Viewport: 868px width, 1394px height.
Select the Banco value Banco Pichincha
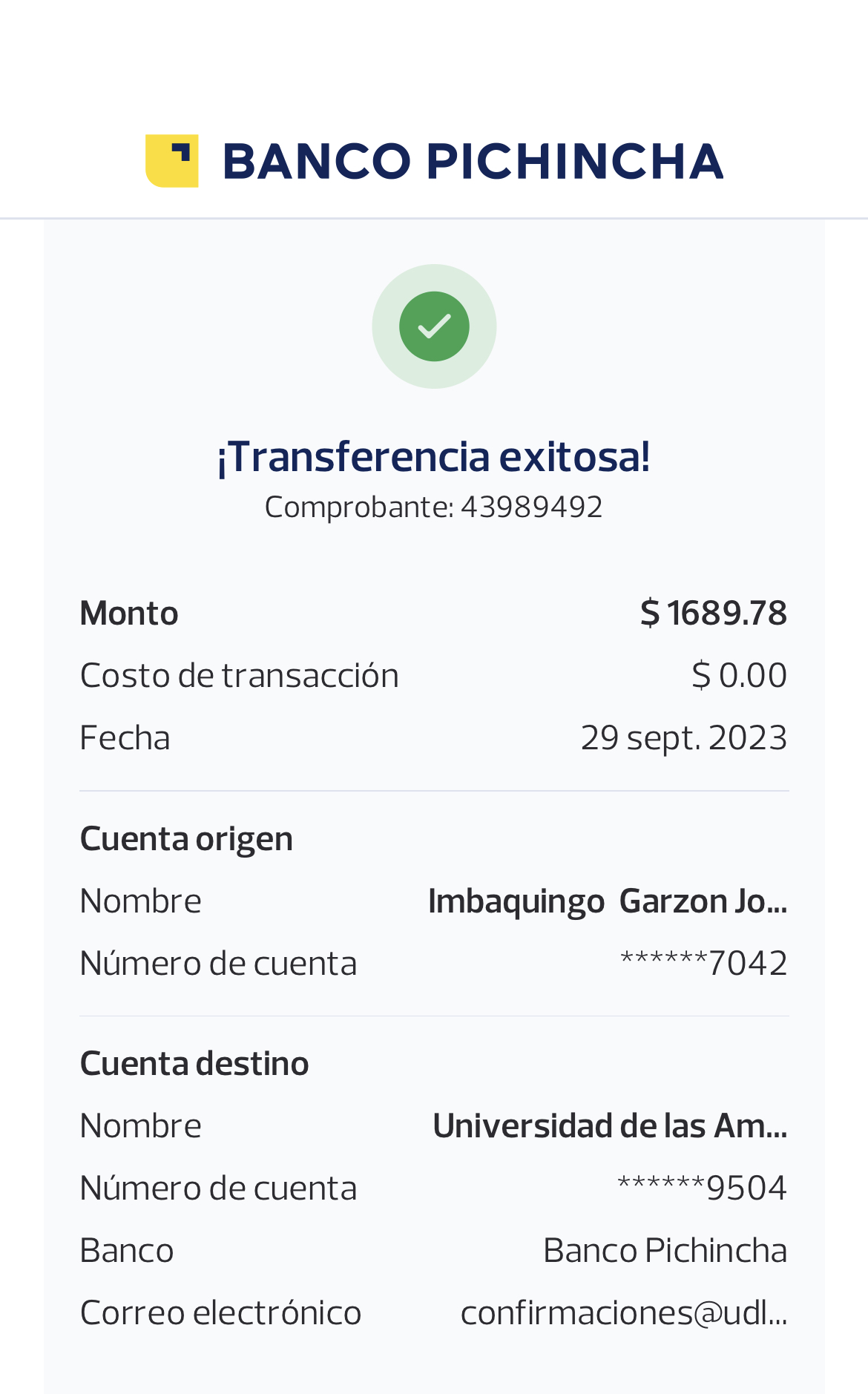[665, 1251]
